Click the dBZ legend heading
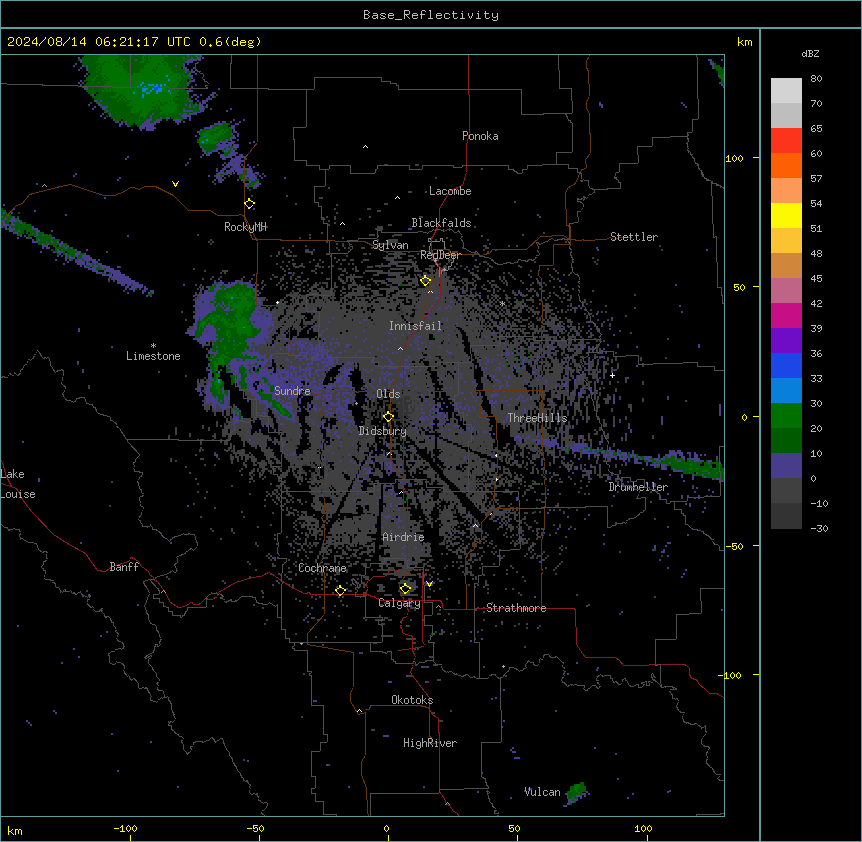 [x=810, y=54]
